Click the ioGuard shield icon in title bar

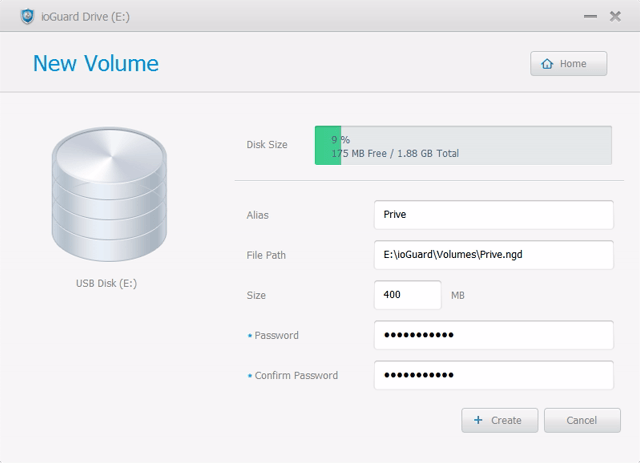(27, 16)
